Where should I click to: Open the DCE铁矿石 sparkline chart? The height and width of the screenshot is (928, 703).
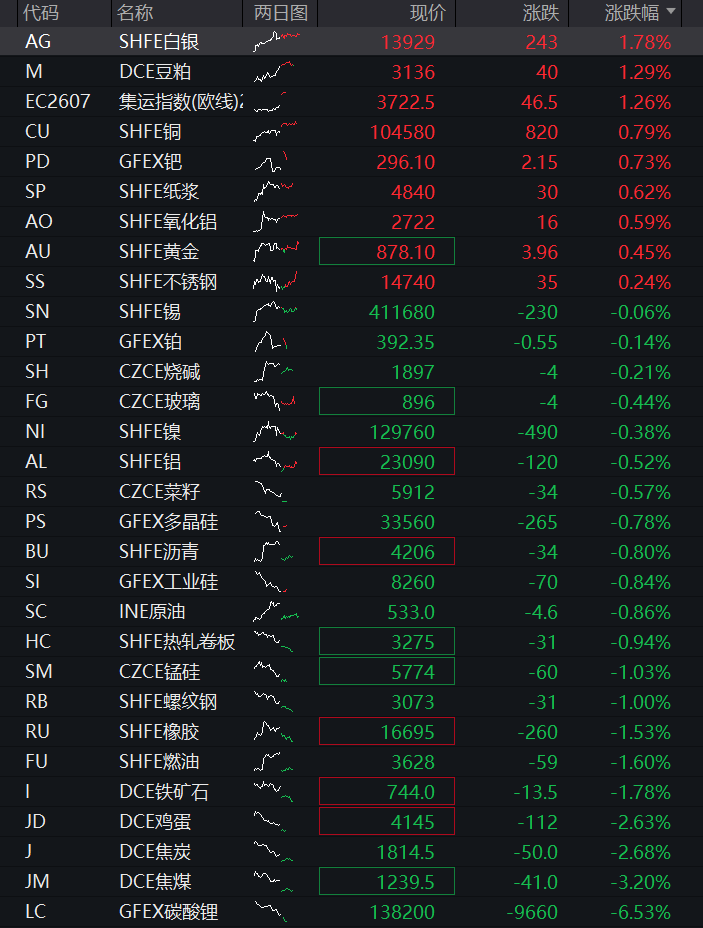[x=273, y=791]
